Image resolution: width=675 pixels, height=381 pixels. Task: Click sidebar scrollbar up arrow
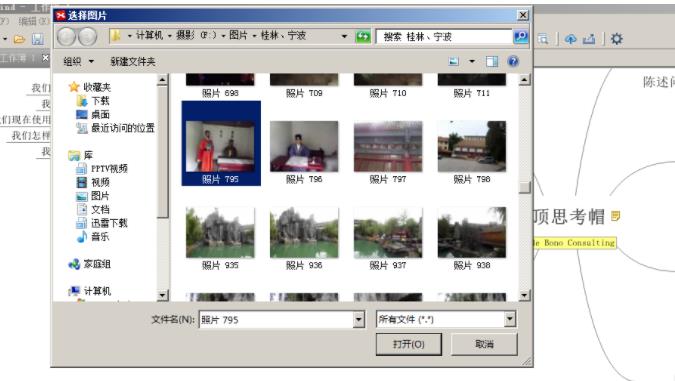click(x=162, y=80)
